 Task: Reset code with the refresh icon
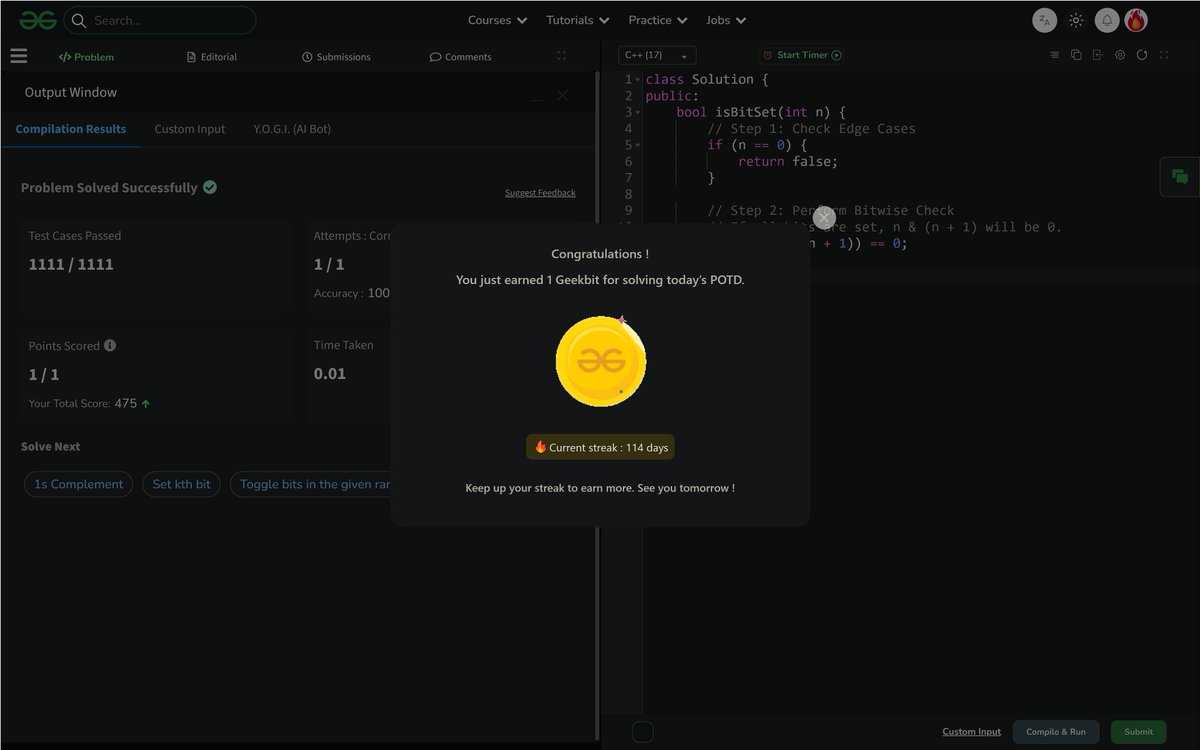[x=1141, y=55]
